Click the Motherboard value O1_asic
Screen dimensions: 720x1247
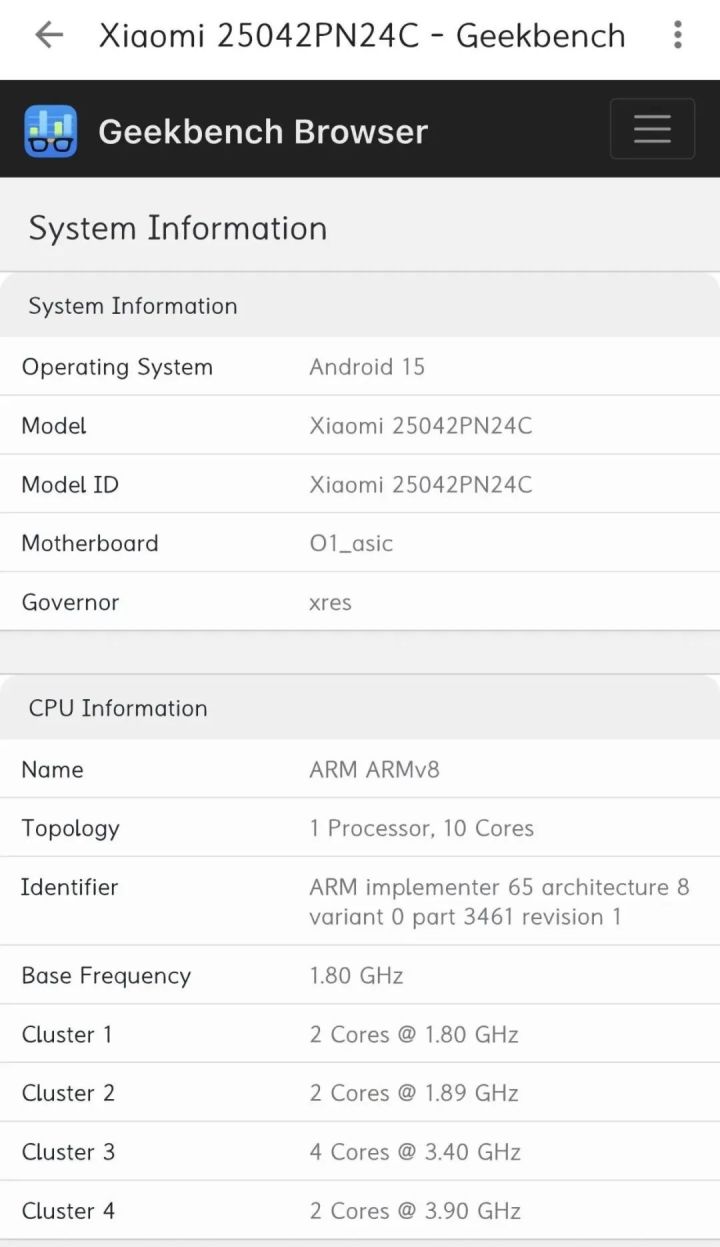351,544
